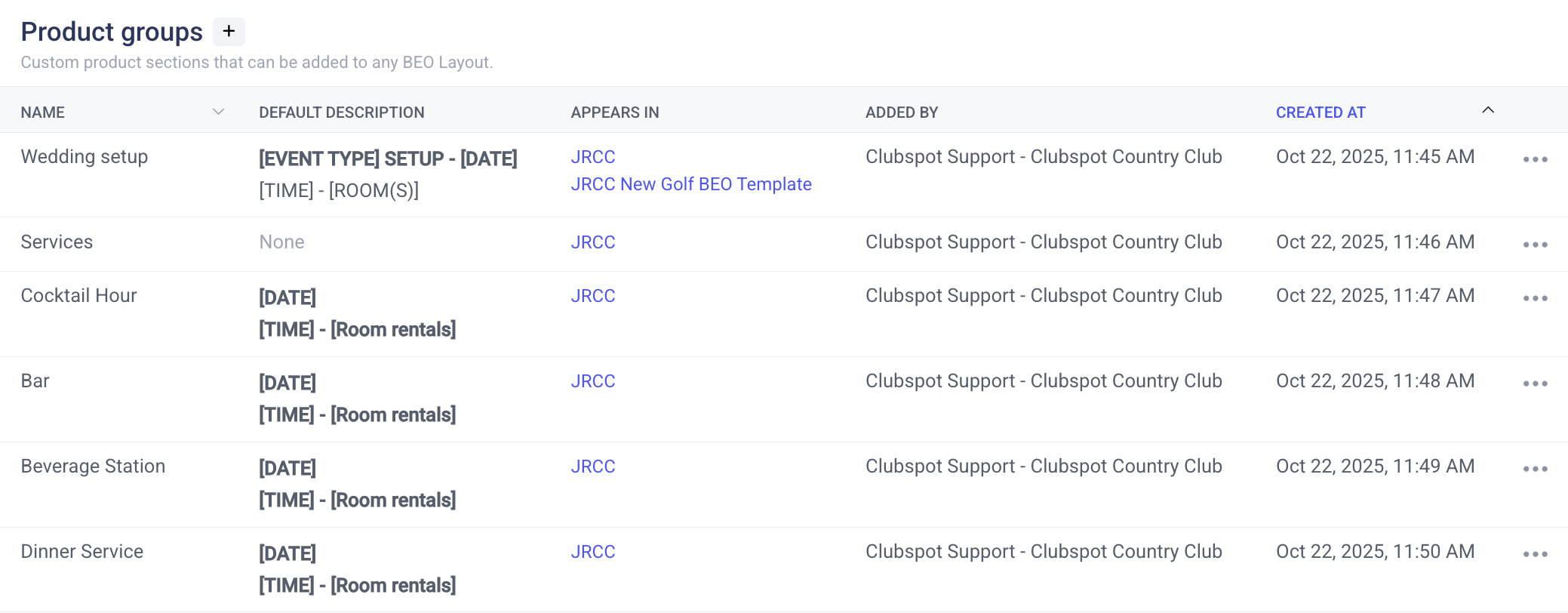This screenshot has width=1568, height=613.
Task: Sort by the CREATED AT column header
Action: (x=1321, y=112)
